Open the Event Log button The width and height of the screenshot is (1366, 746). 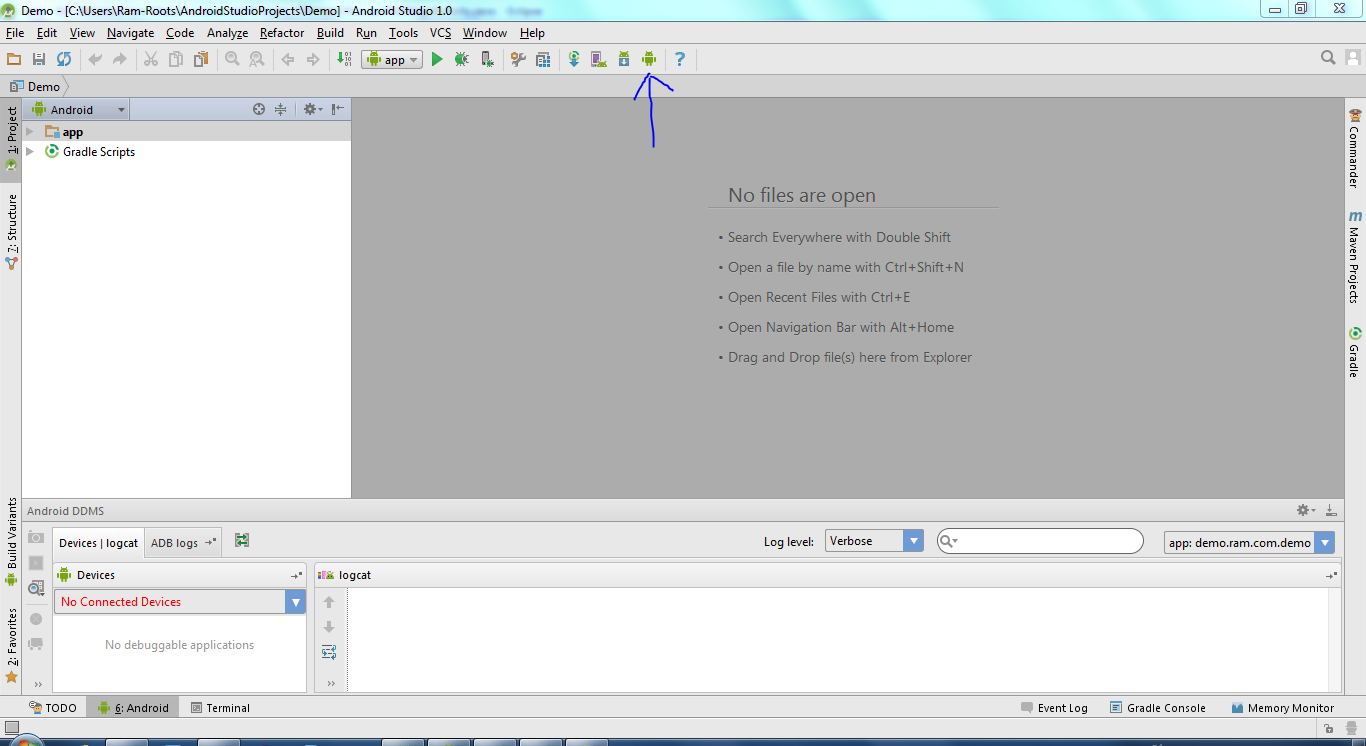point(1054,708)
